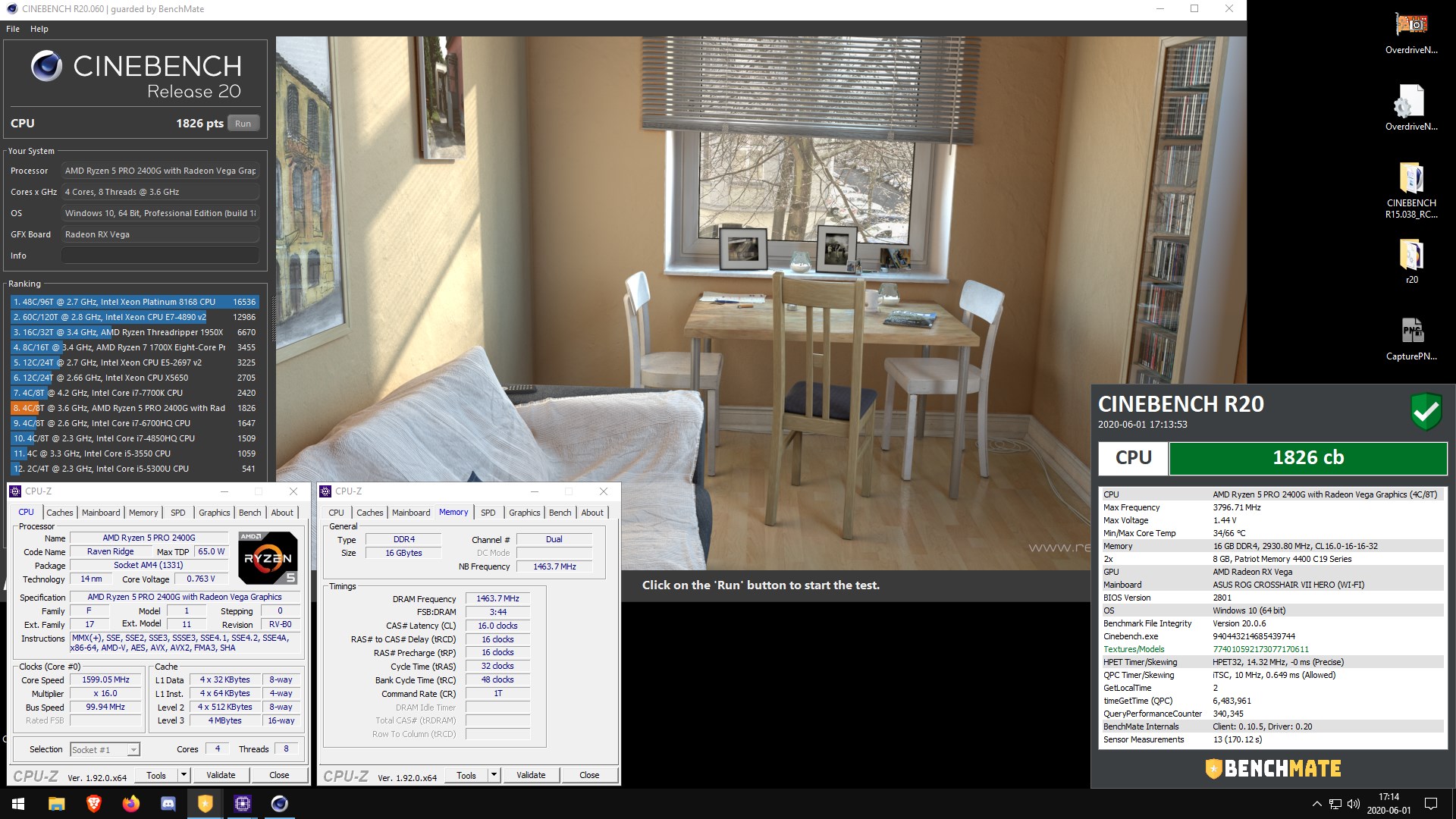Viewport: 1456px width, 819px height.
Task: Click the Ryzen 5 logo in CPU-Z
Action: click(268, 559)
